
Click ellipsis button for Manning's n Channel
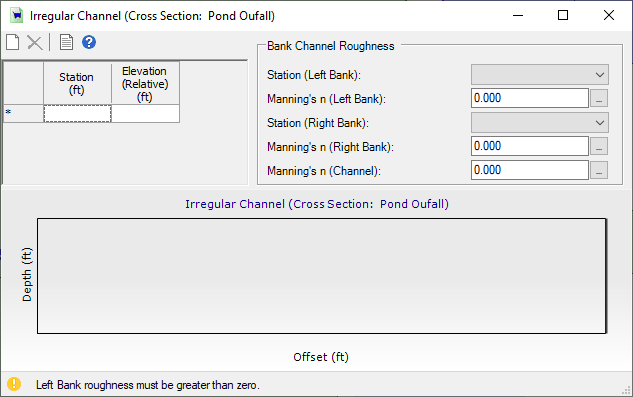point(599,170)
